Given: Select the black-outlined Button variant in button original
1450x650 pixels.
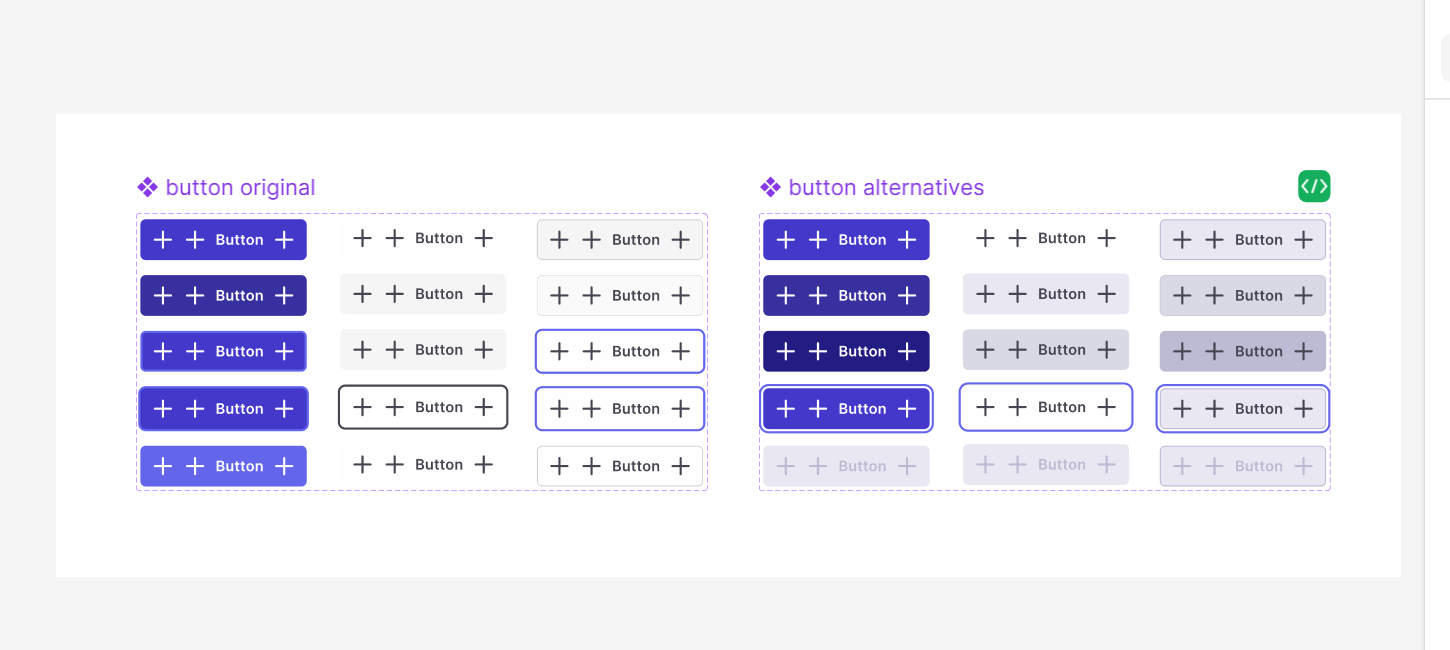Looking at the screenshot, I should (x=423, y=407).
